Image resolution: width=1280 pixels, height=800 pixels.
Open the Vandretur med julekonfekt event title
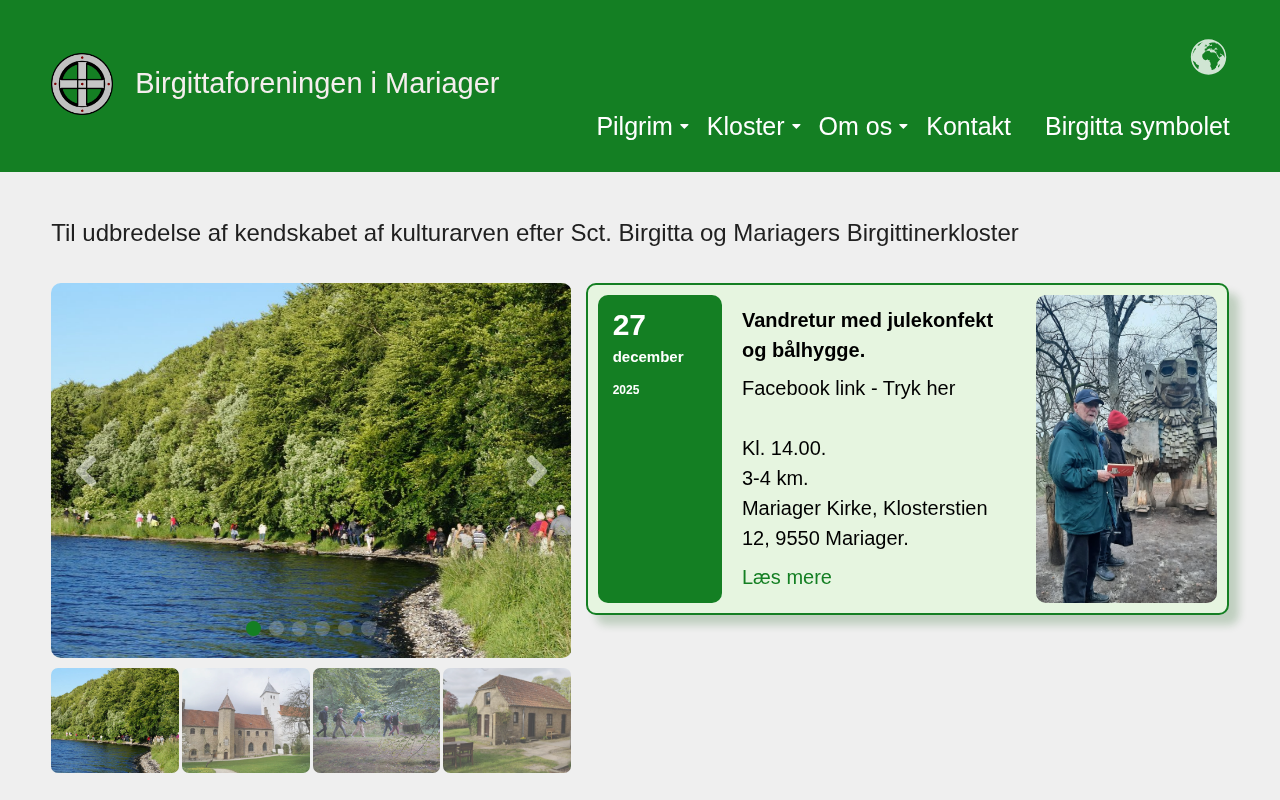867,335
